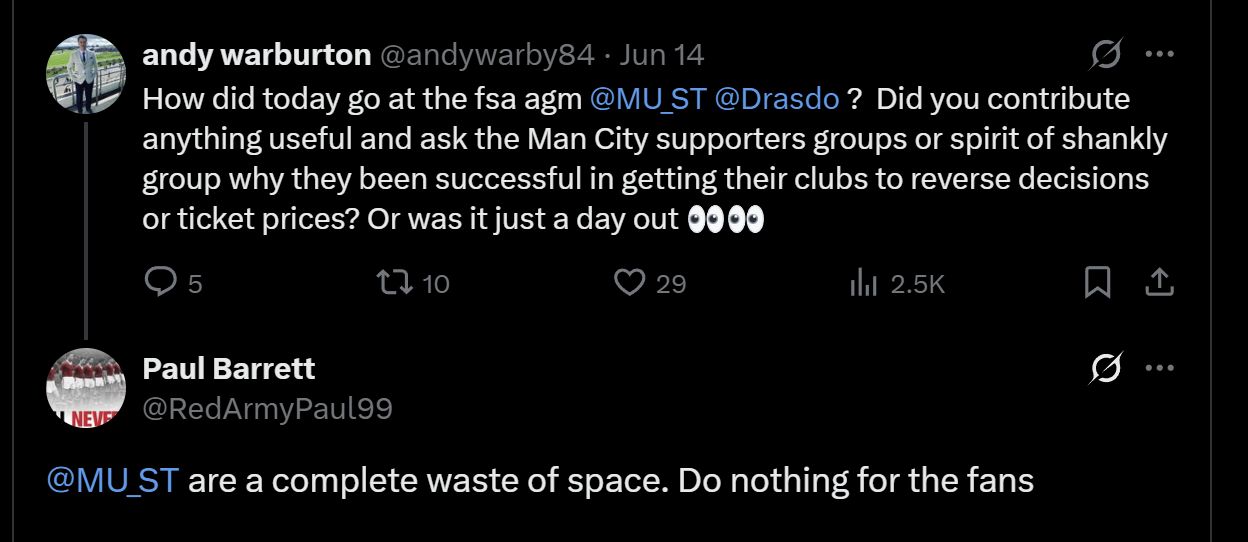This screenshot has width=1248, height=542.
Task: Click the @MU_ST mention in andy's tweet
Action: click(648, 100)
